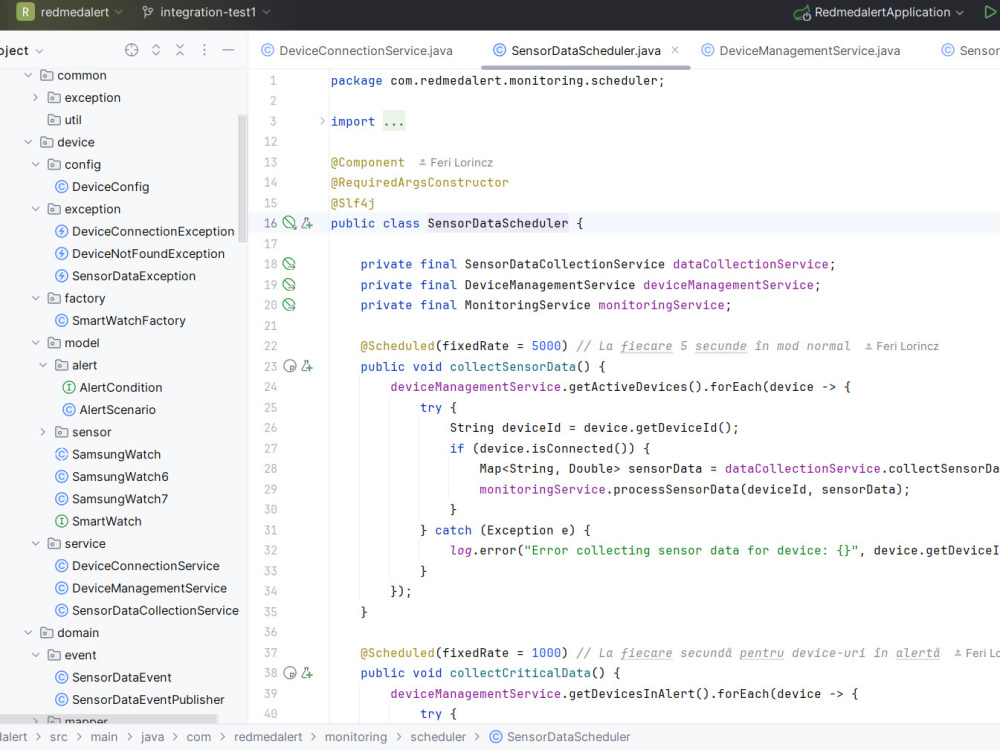Open the Project view selector dropdown
The height and width of the screenshot is (750, 1000).
pos(22,50)
